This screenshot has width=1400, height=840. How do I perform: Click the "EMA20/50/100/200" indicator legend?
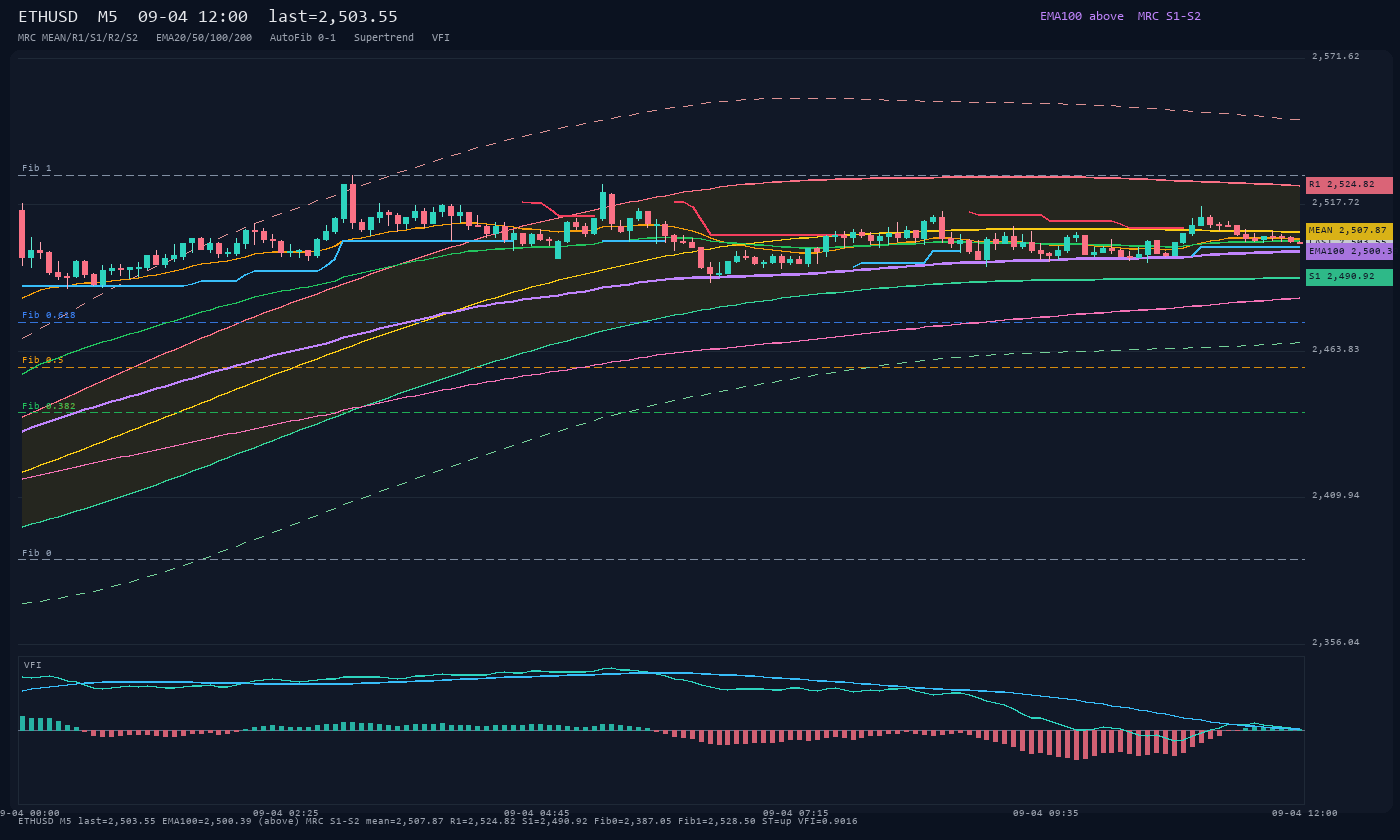point(204,37)
